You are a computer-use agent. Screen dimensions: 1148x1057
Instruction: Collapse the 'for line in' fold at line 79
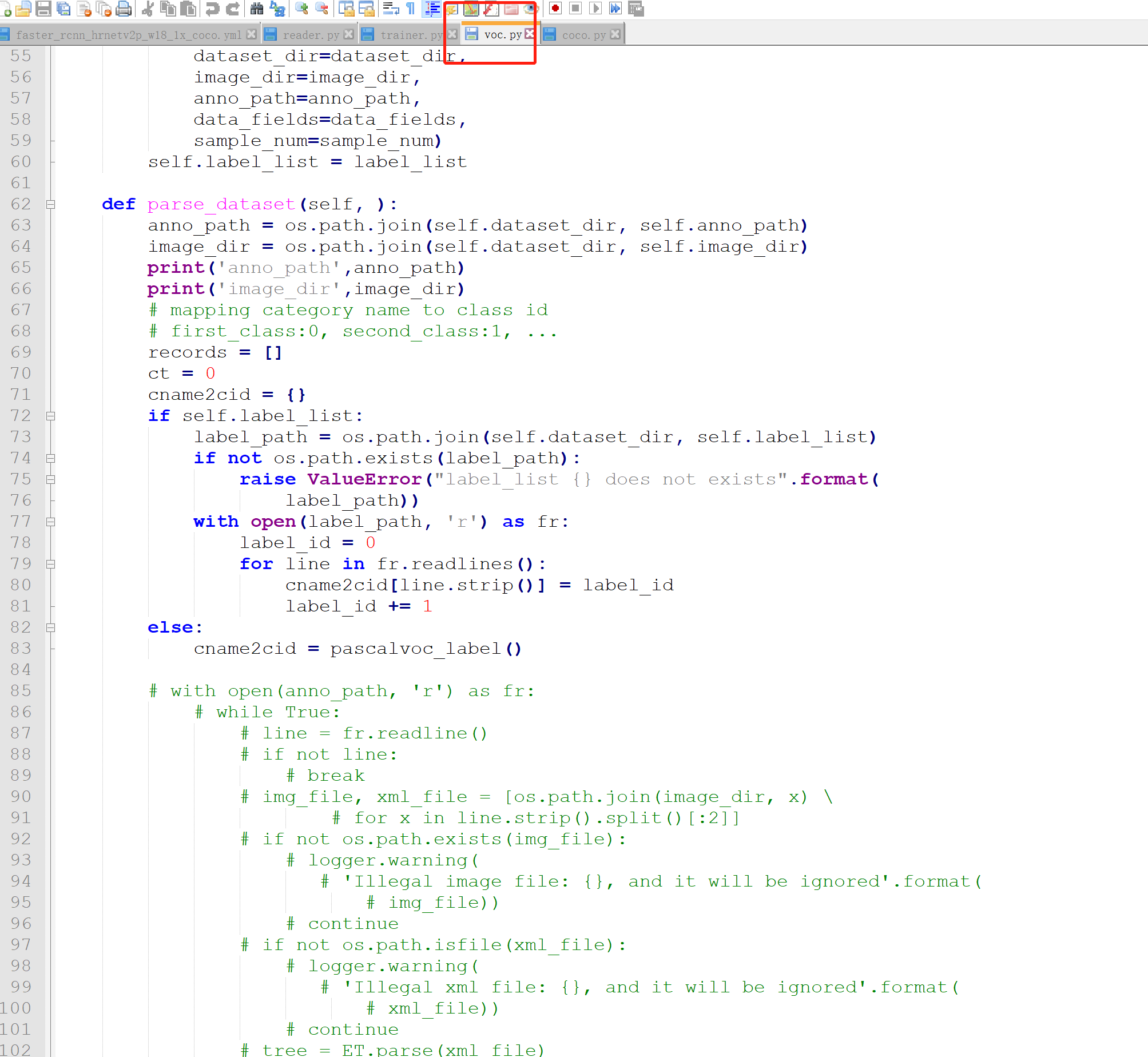point(50,564)
